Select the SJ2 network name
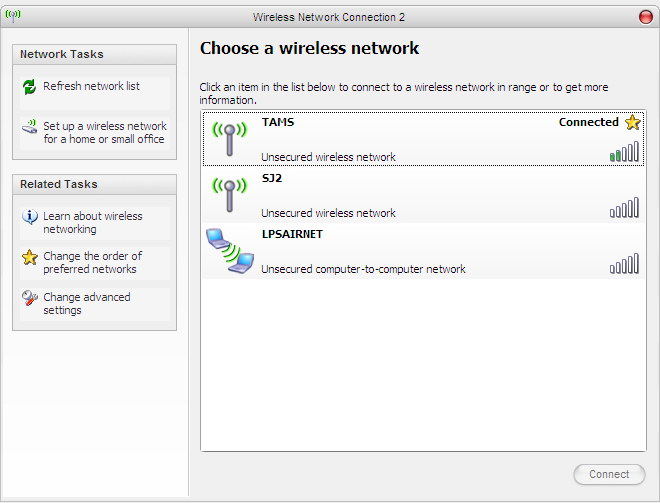Image resolution: width=660 pixels, height=503 pixels. (271, 178)
